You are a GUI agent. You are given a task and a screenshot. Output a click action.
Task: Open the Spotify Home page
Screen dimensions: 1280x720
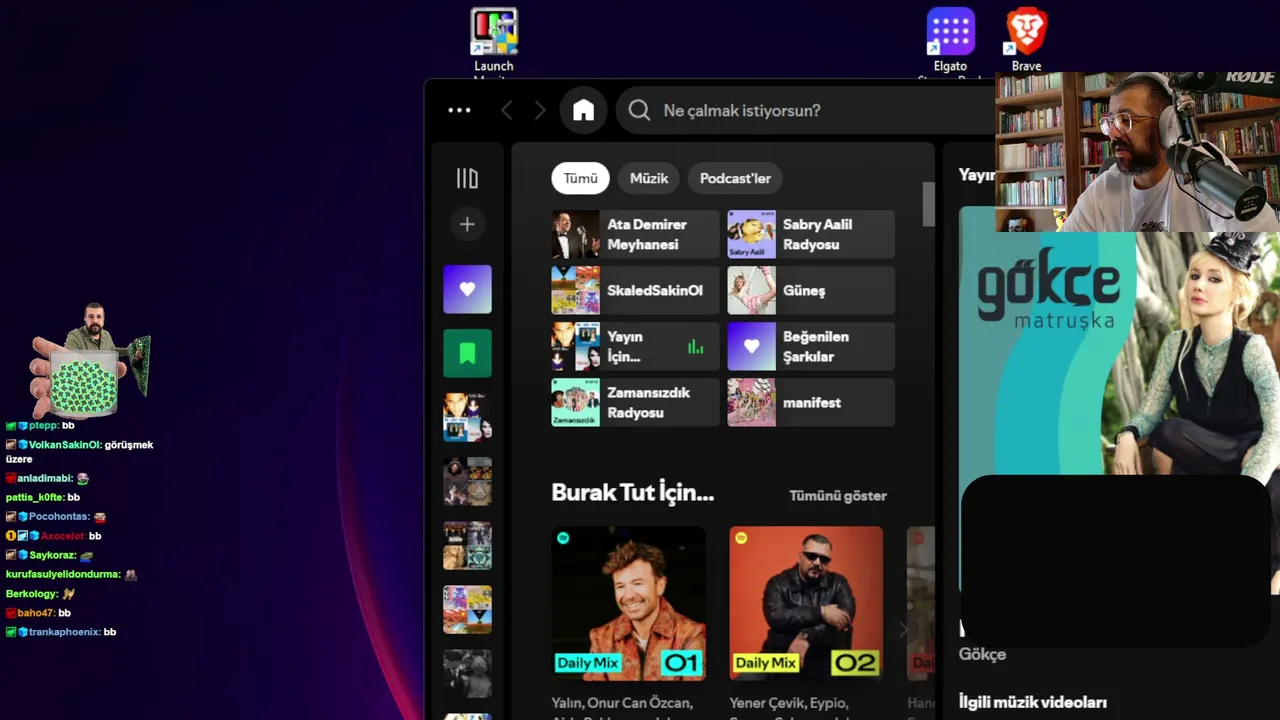pos(583,110)
